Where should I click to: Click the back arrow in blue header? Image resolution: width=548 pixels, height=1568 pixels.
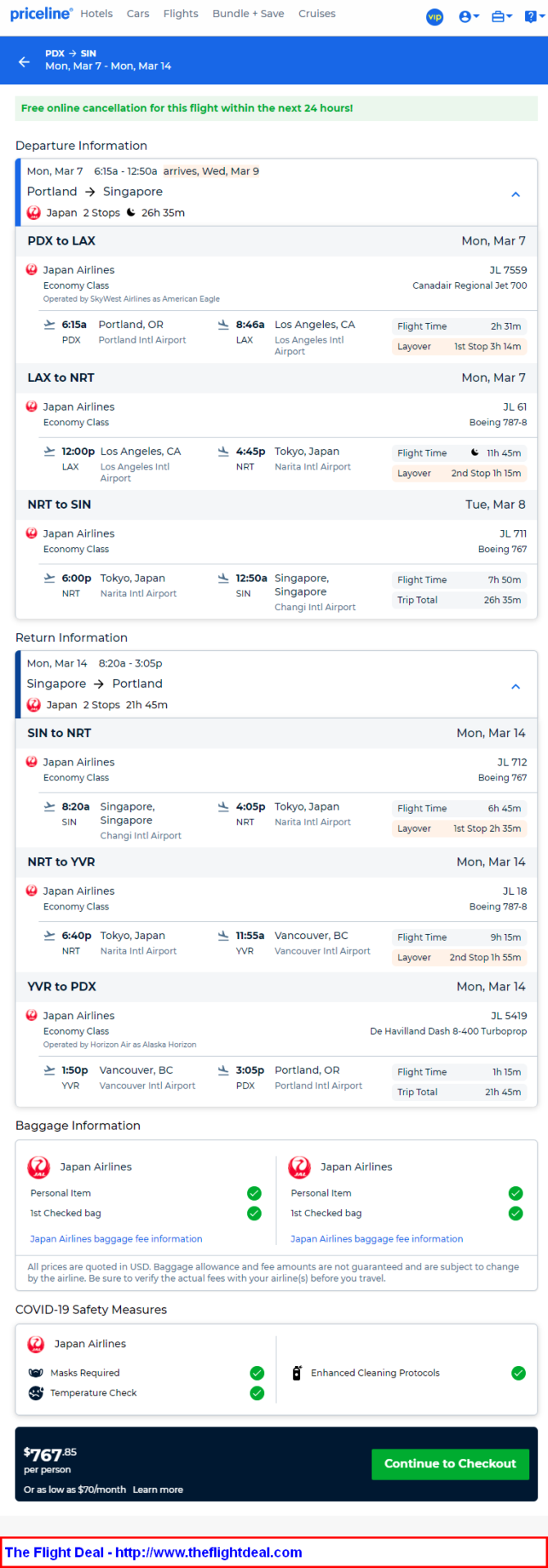click(25, 61)
